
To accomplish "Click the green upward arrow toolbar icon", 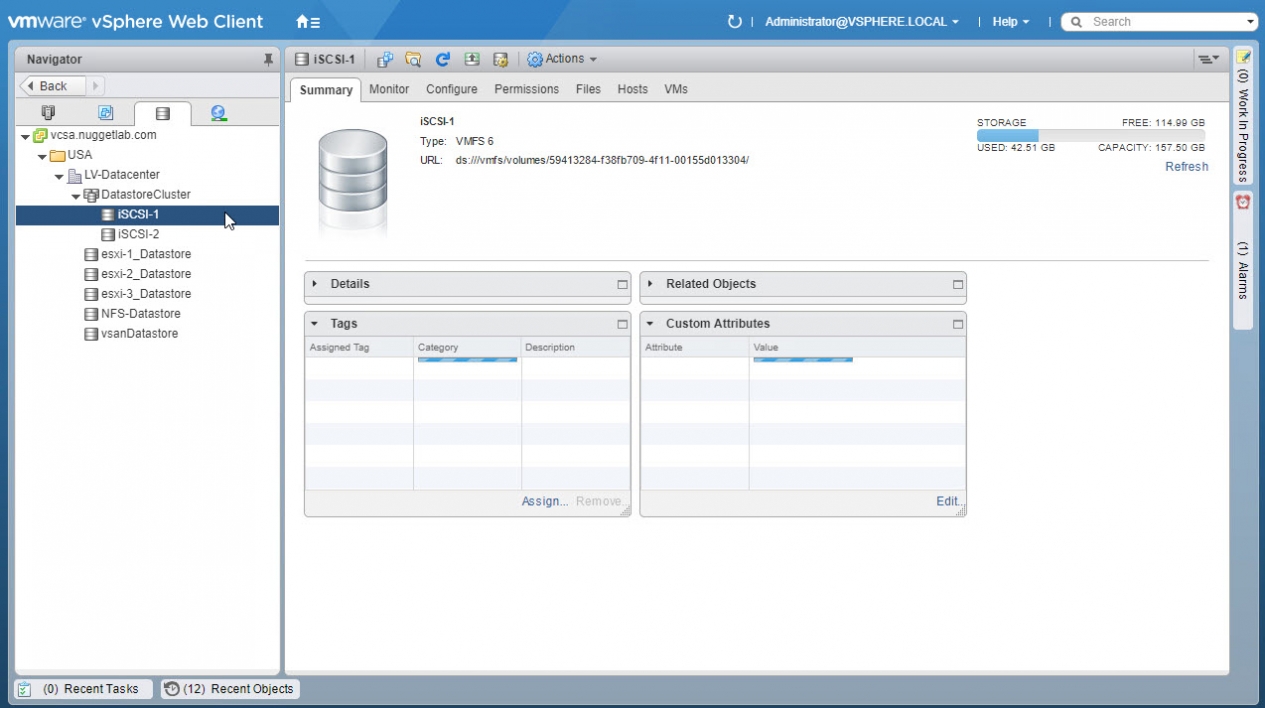I will click(472, 60).
